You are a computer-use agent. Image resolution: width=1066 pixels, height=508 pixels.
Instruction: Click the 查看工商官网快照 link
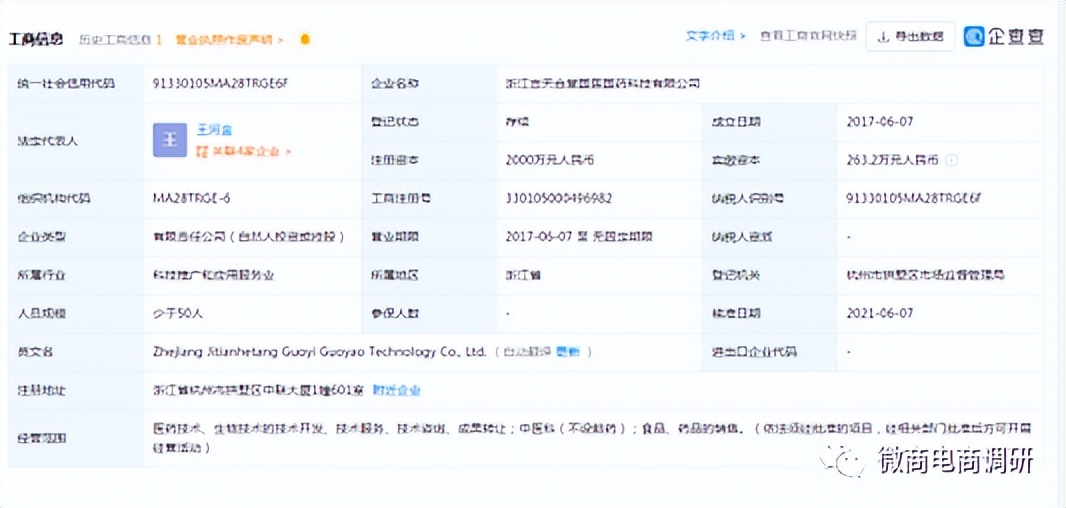click(x=808, y=36)
